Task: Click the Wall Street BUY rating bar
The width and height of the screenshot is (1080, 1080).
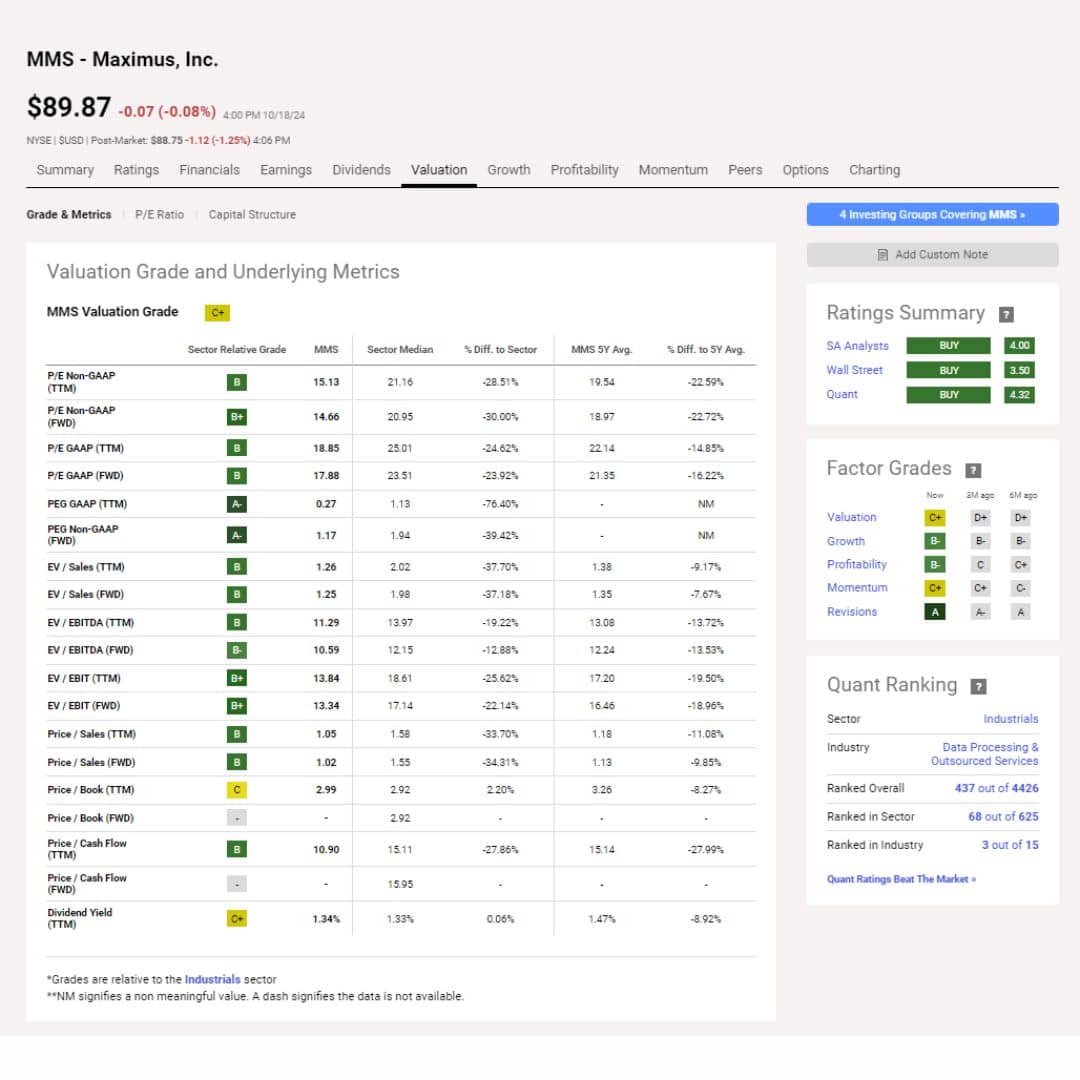Action: tap(948, 371)
